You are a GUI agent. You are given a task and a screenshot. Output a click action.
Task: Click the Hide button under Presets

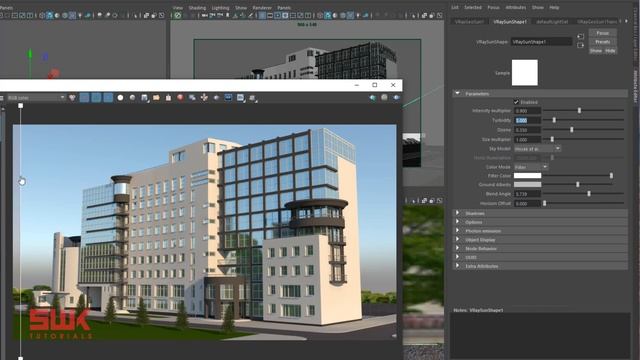click(x=610, y=51)
